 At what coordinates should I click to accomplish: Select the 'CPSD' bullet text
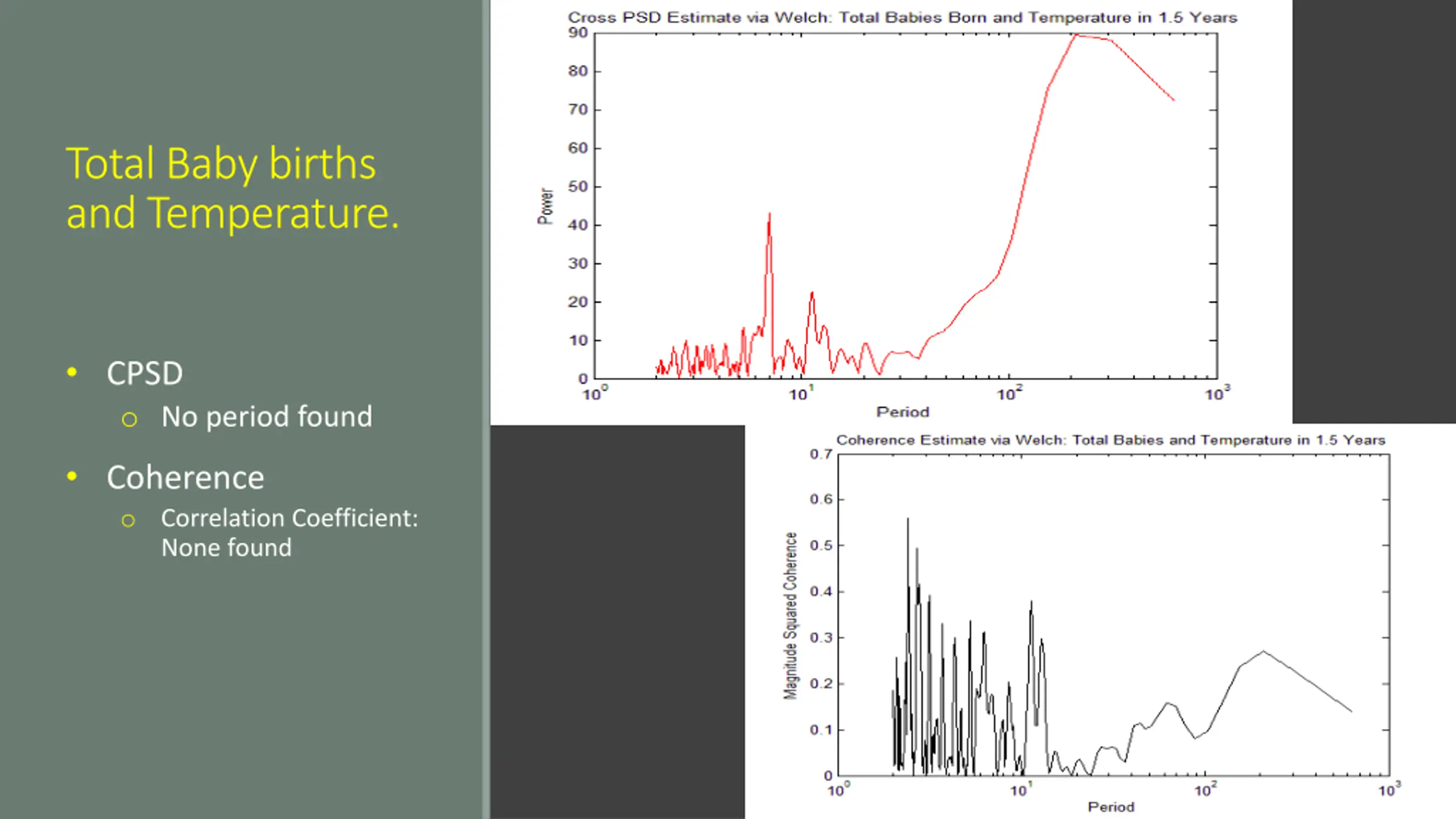point(144,374)
